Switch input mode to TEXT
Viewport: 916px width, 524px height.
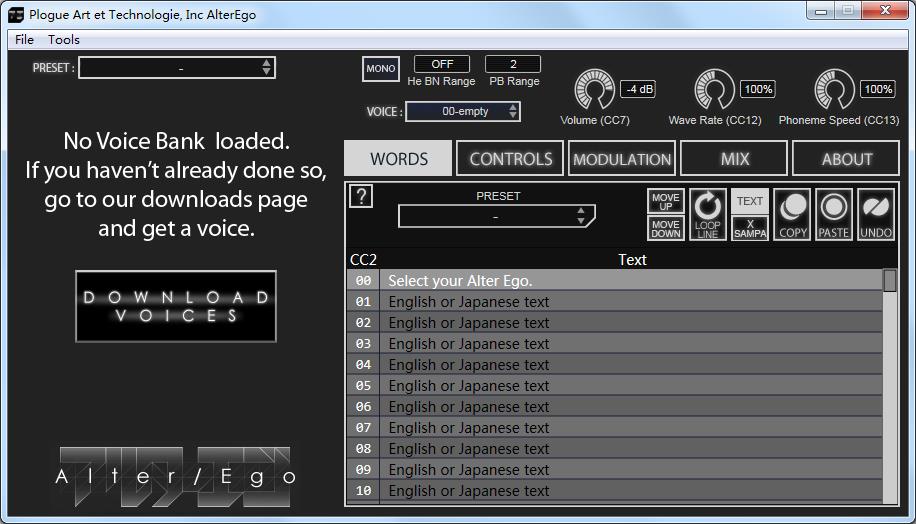click(749, 201)
